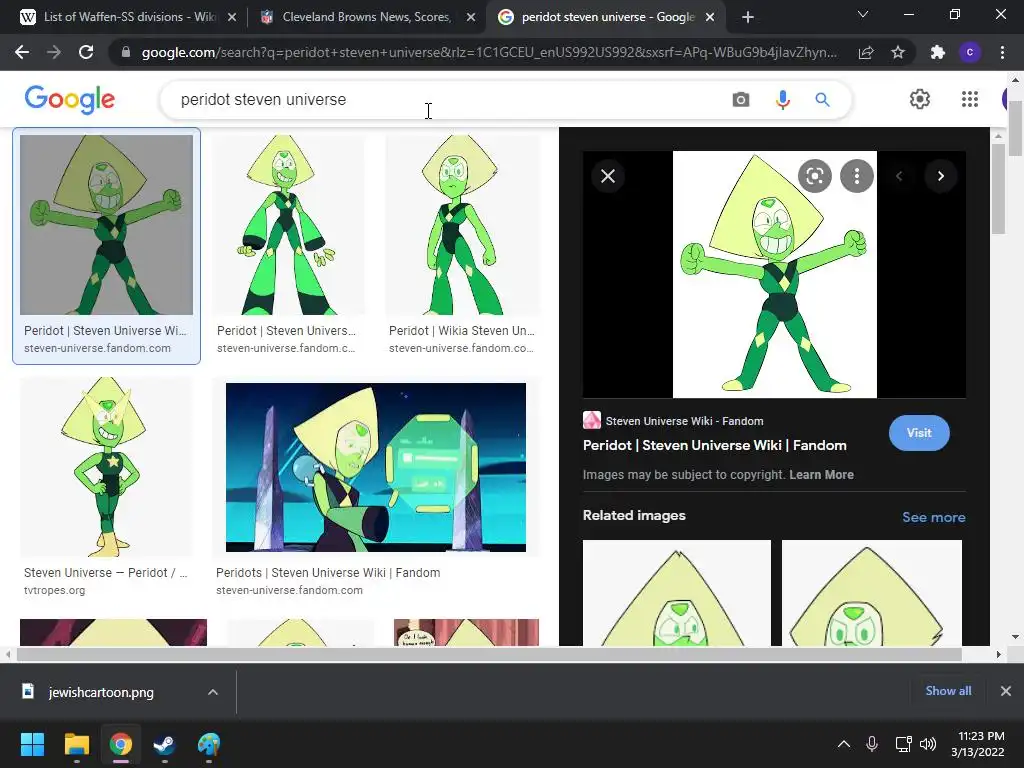The height and width of the screenshot is (768, 1024).
Task: Go to previous preview image
Action: click(x=899, y=176)
